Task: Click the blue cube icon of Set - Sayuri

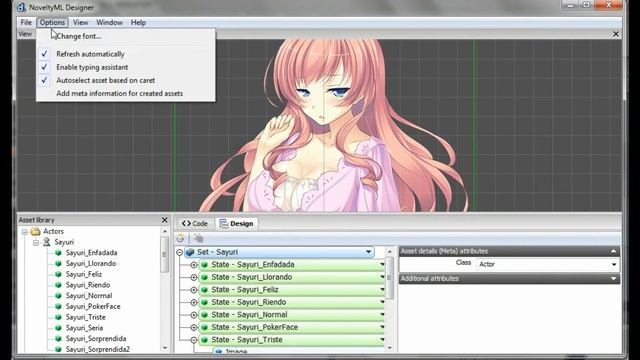Action: (190, 252)
